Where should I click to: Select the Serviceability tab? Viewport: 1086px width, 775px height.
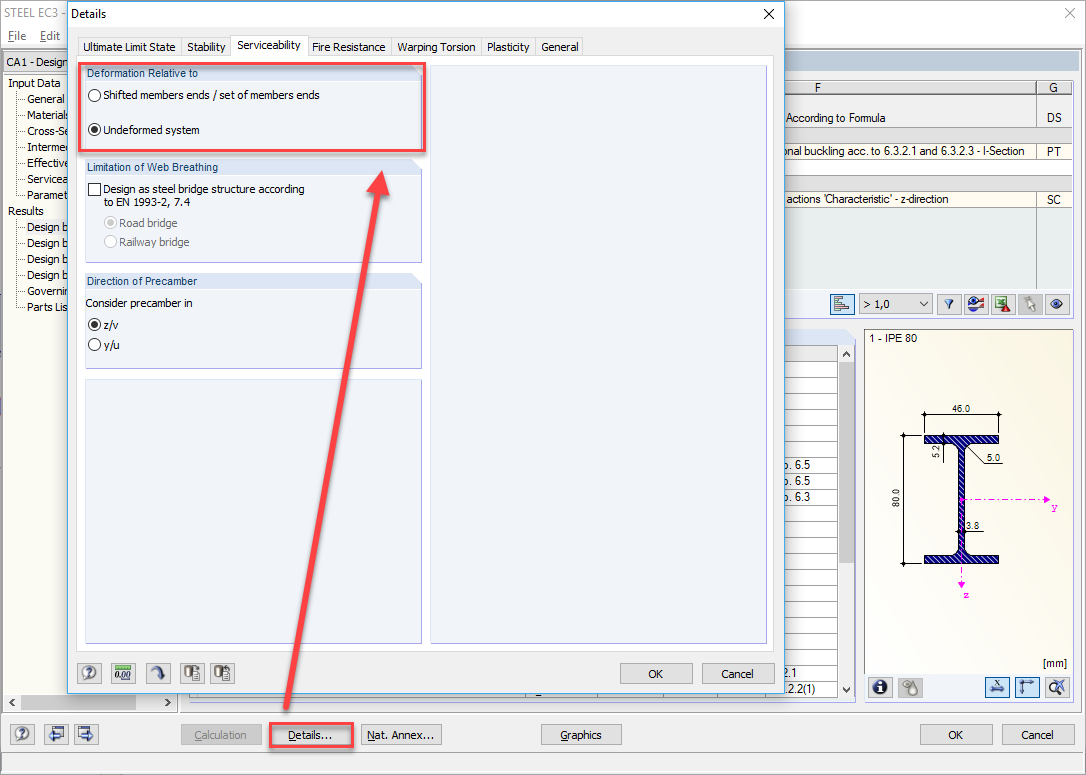pos(269,45)
